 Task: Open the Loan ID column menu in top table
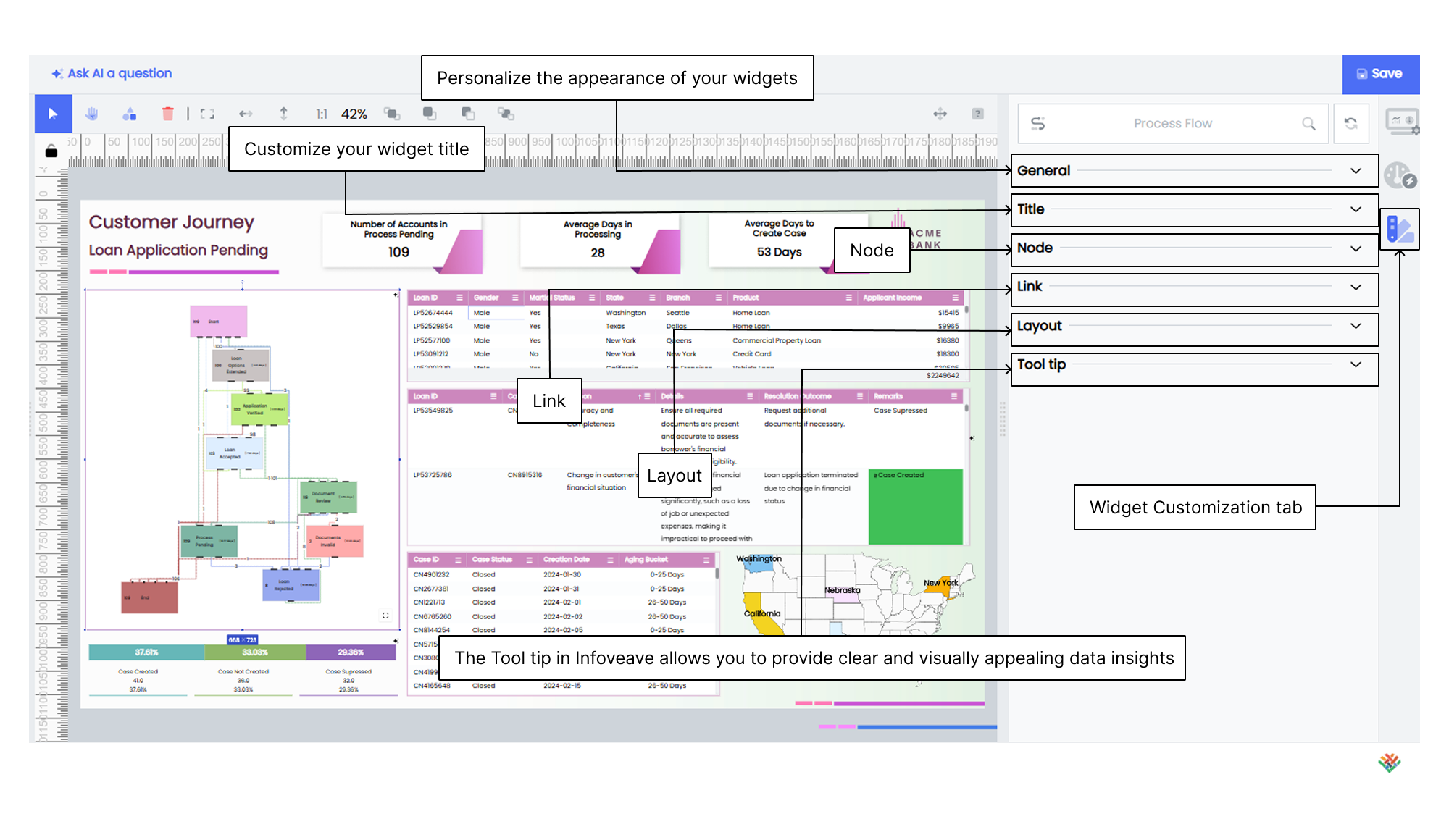click(x=459, y=298)
